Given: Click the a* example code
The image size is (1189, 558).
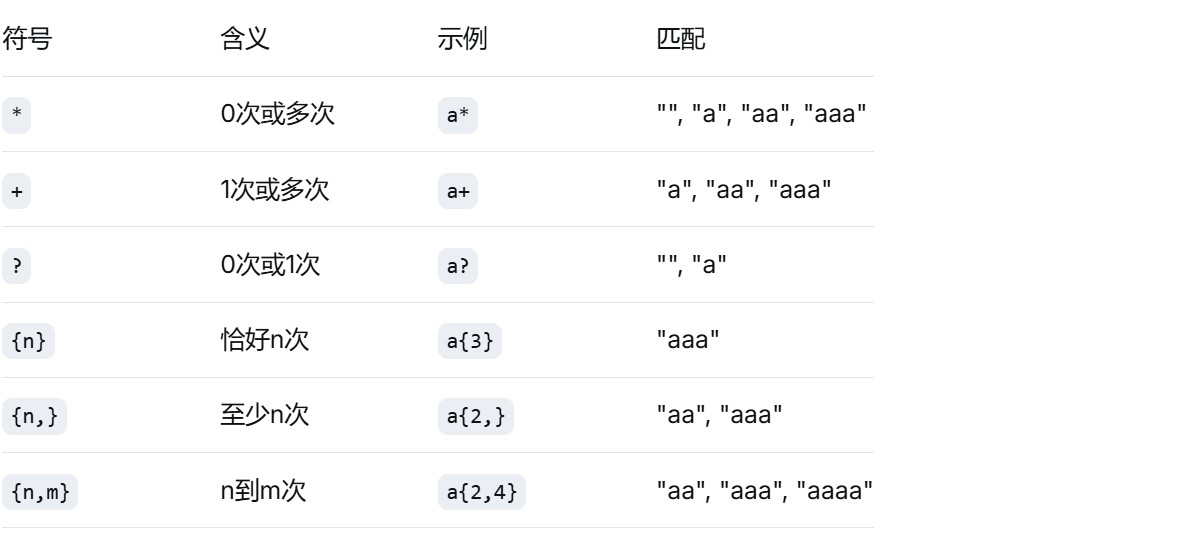Looking at the screenshot, I should coord(457,115).
